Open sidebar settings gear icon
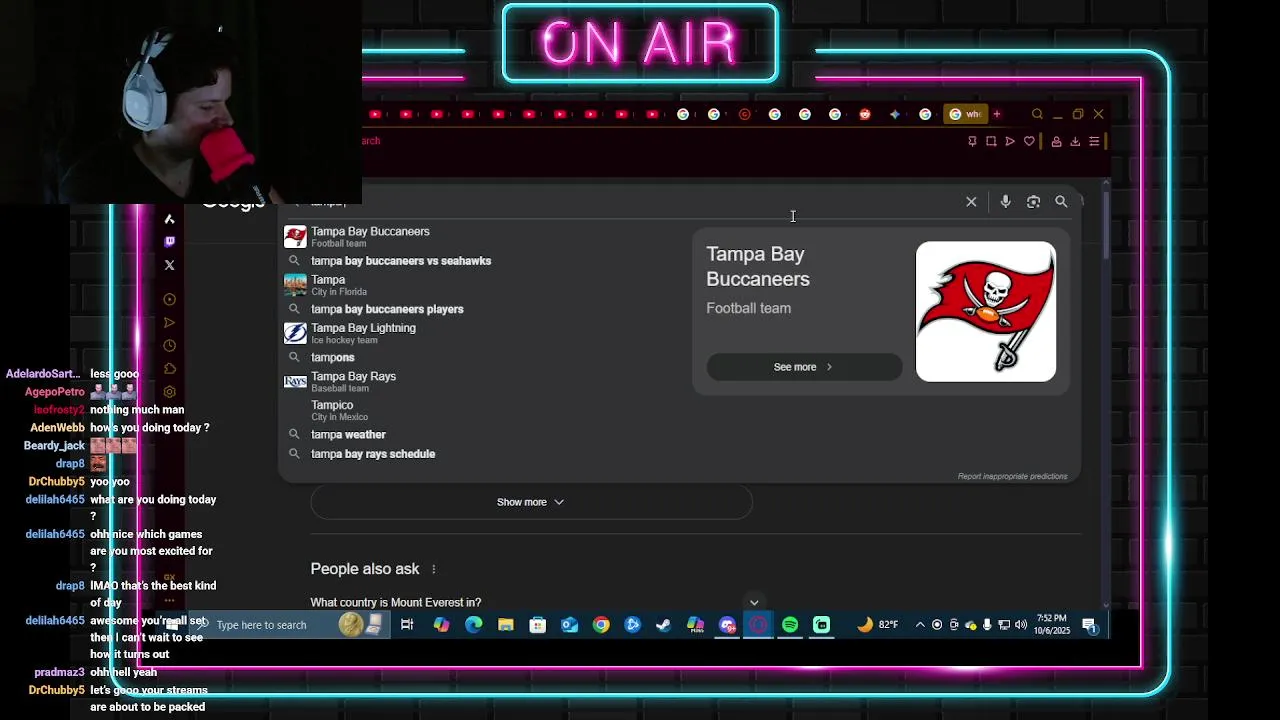 click(169, 392)
